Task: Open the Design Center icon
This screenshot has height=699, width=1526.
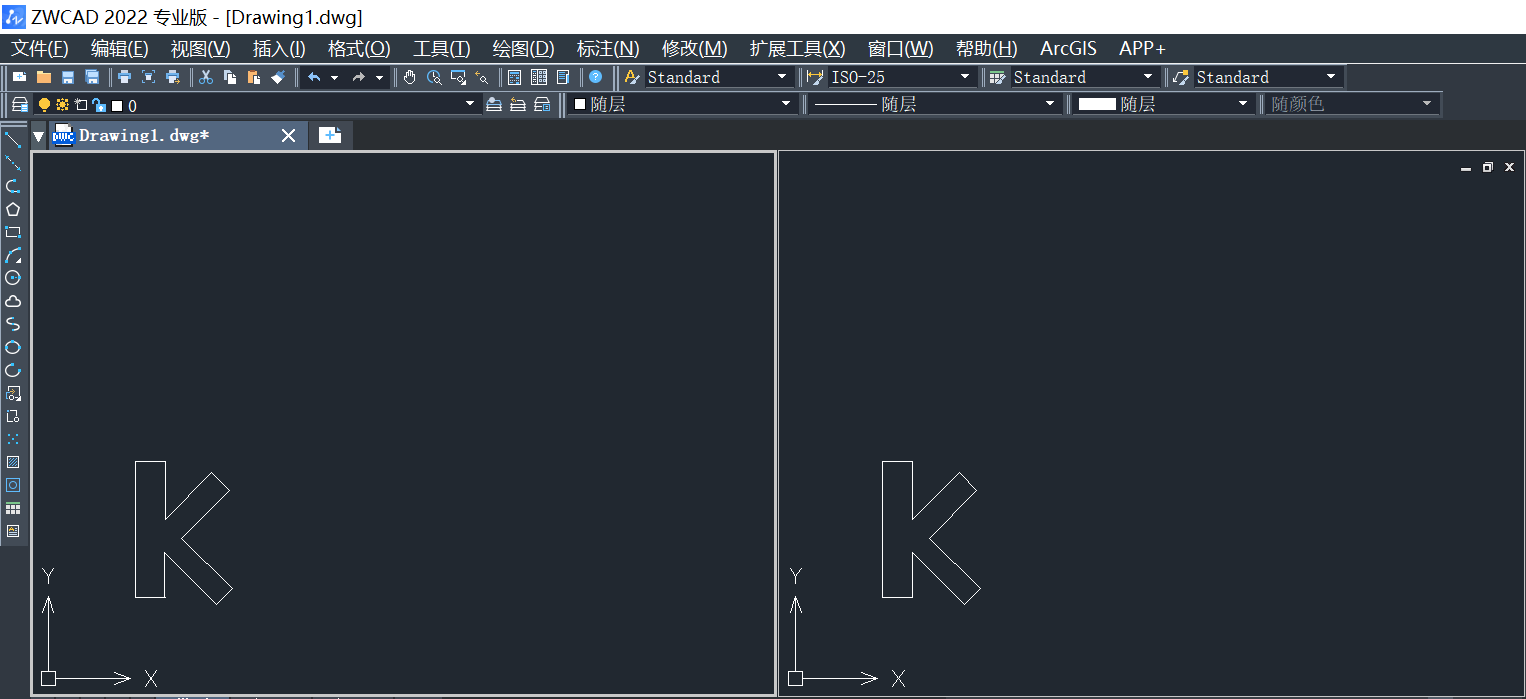Action: tap(539, 77)
